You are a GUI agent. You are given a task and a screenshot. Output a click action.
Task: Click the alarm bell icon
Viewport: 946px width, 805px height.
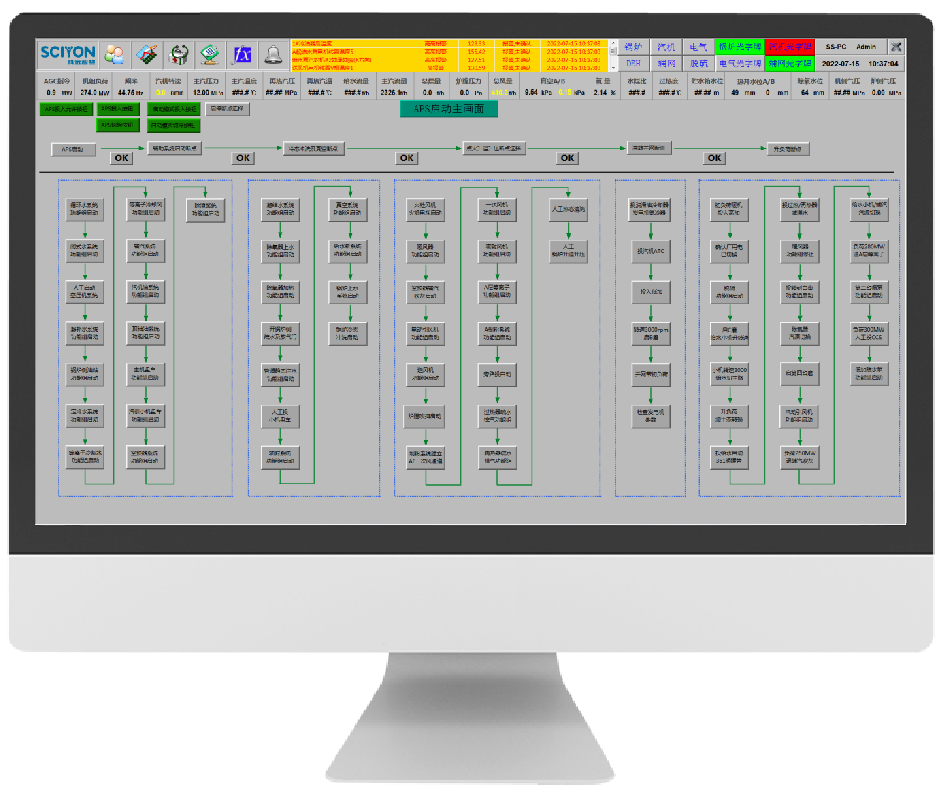272,54
